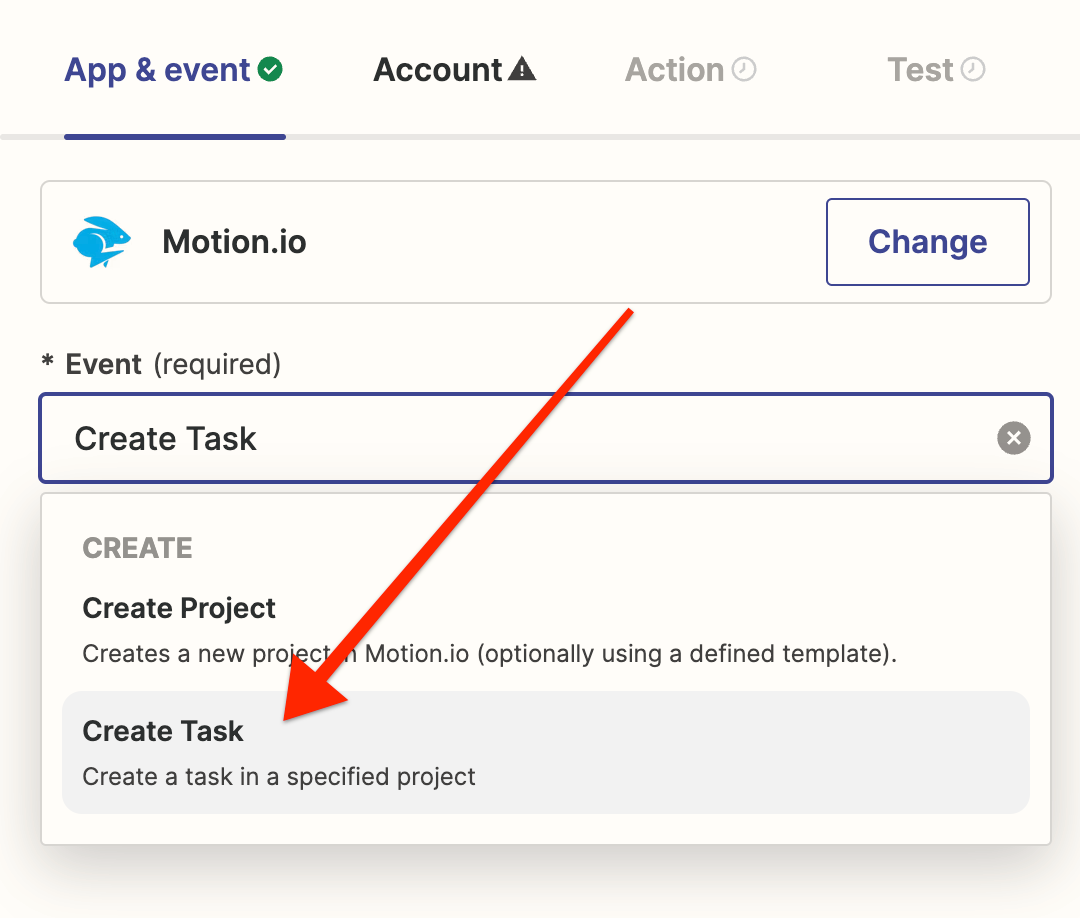Open the App & event tab
Image resolution: width=1080 pixels, height=918 pixels.
tap(157, 70)
